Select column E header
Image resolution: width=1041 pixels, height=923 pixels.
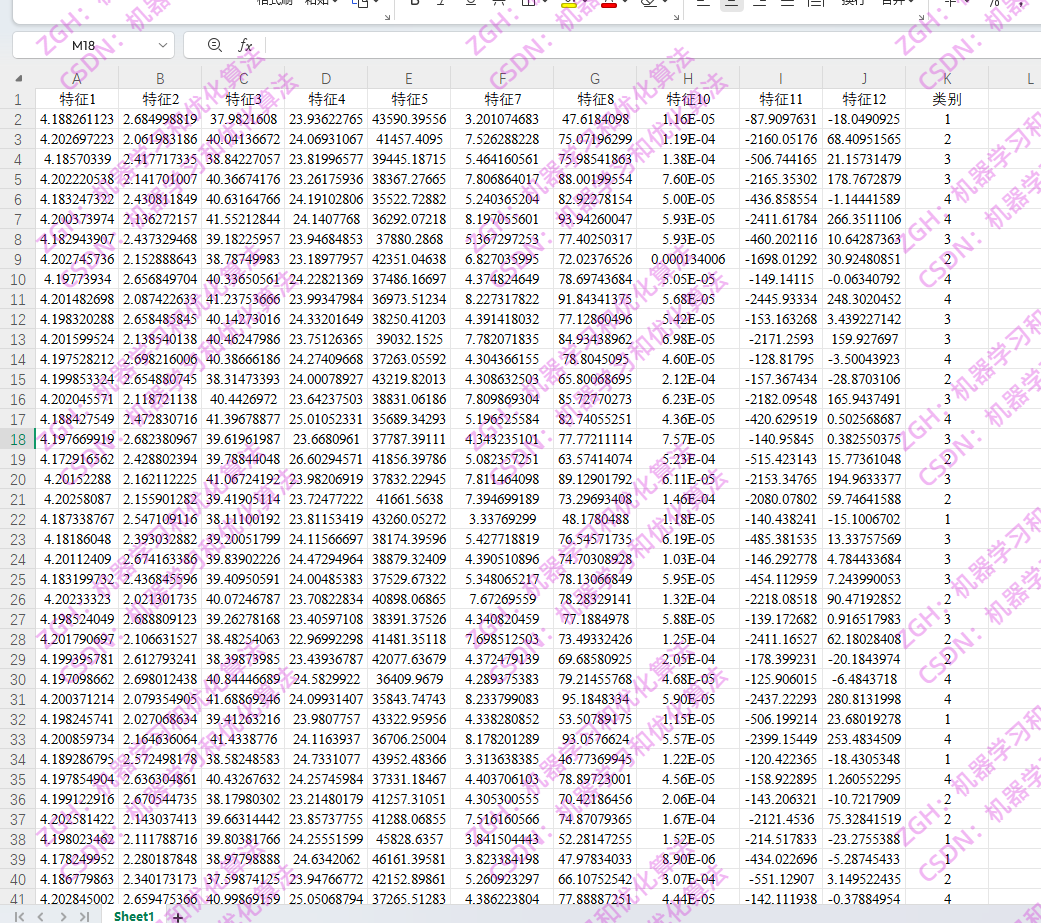click(x=409, y=78)
